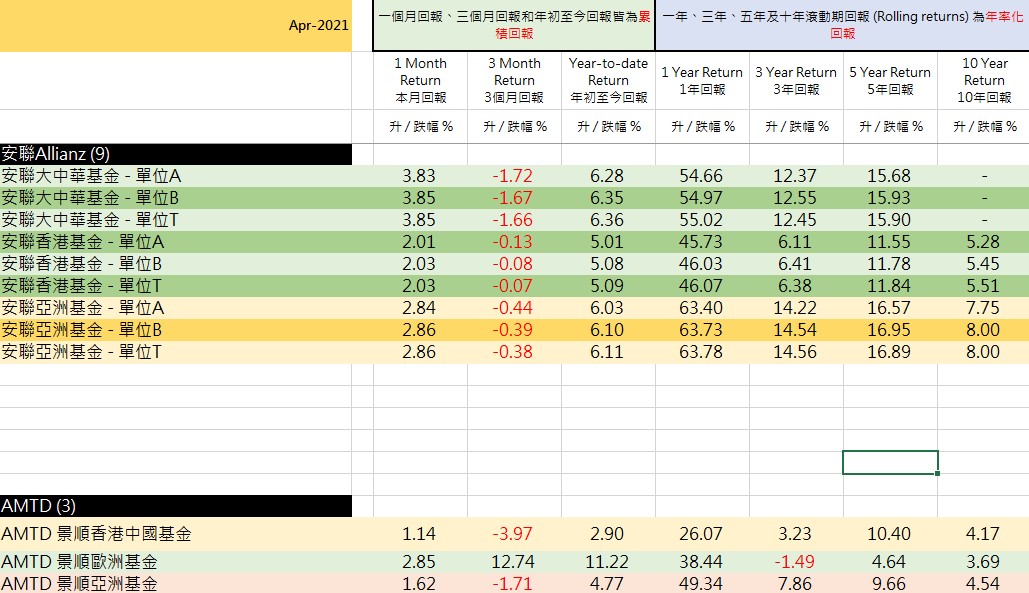Select the 10-year return value 5.28

click(x=983, y=242)
